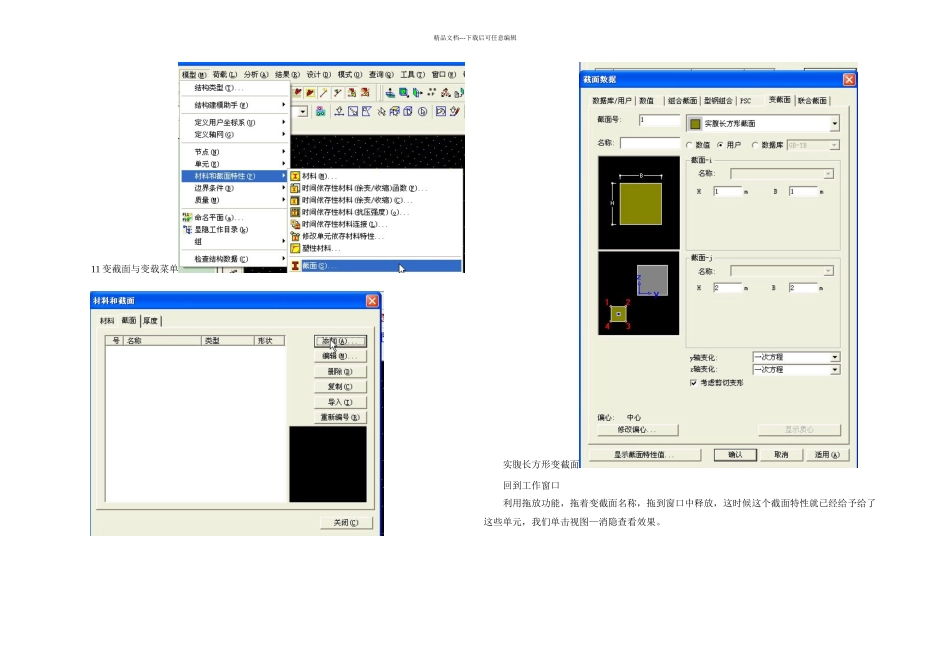Click the 修改单元依存材料特性 icon
This screenshot has width=950, height=672.
pos(296,236)
